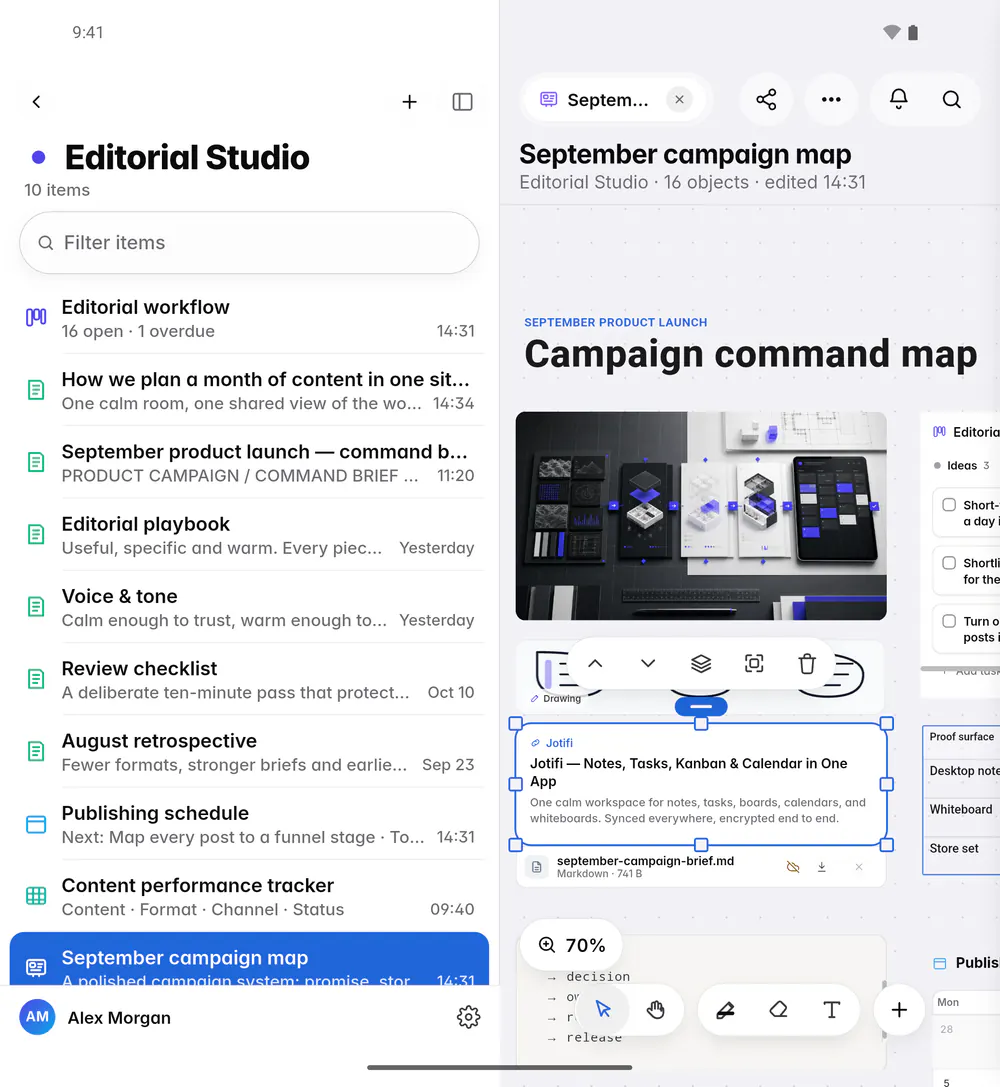The height and width of the screenshot is (1087, 1000).
Task: Click the Wi-Fi status icon
Action: tap(891, 33)
